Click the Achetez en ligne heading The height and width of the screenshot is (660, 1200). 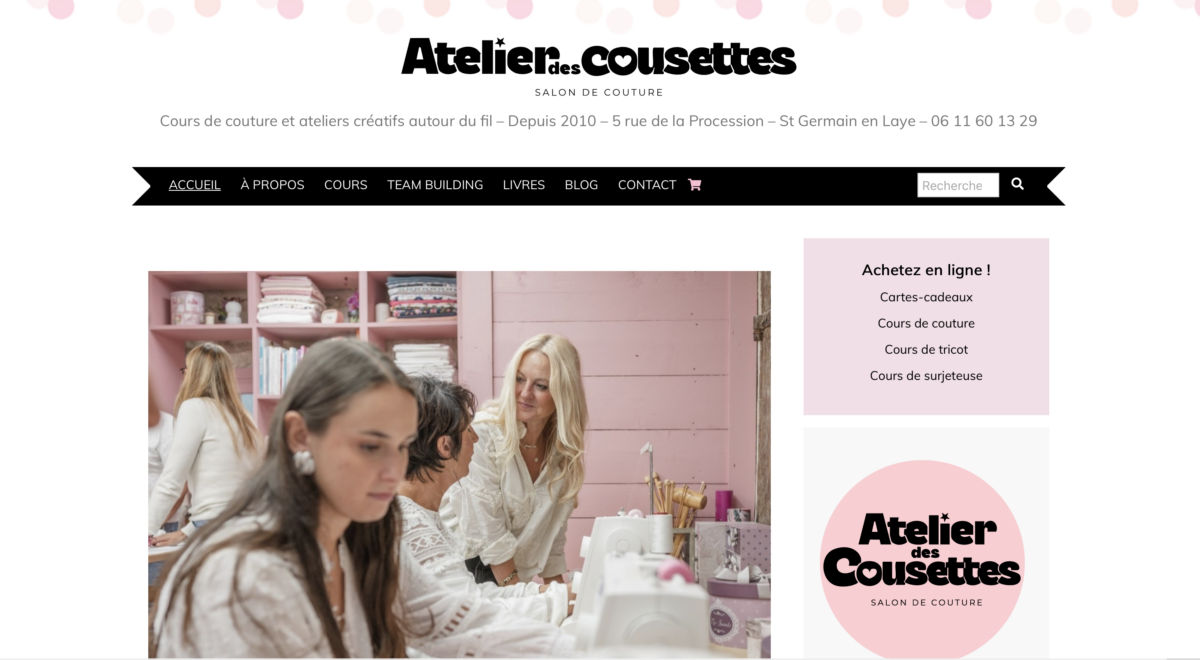[926, 270]
